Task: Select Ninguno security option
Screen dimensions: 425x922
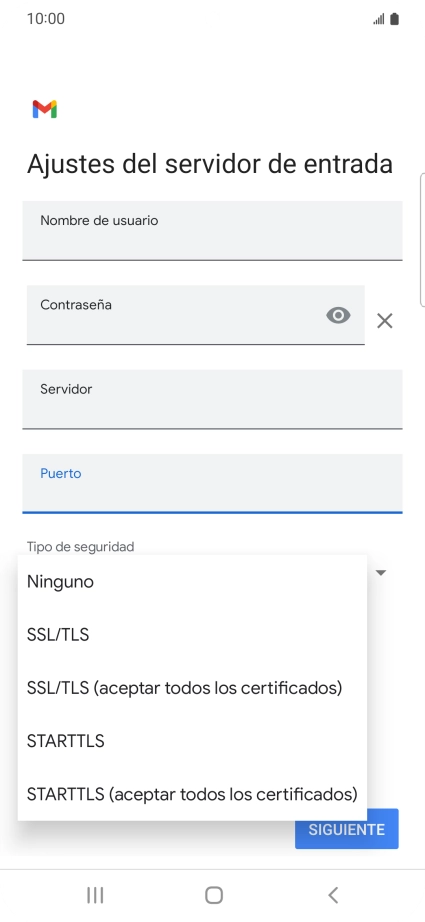Action: click(192, 582)
